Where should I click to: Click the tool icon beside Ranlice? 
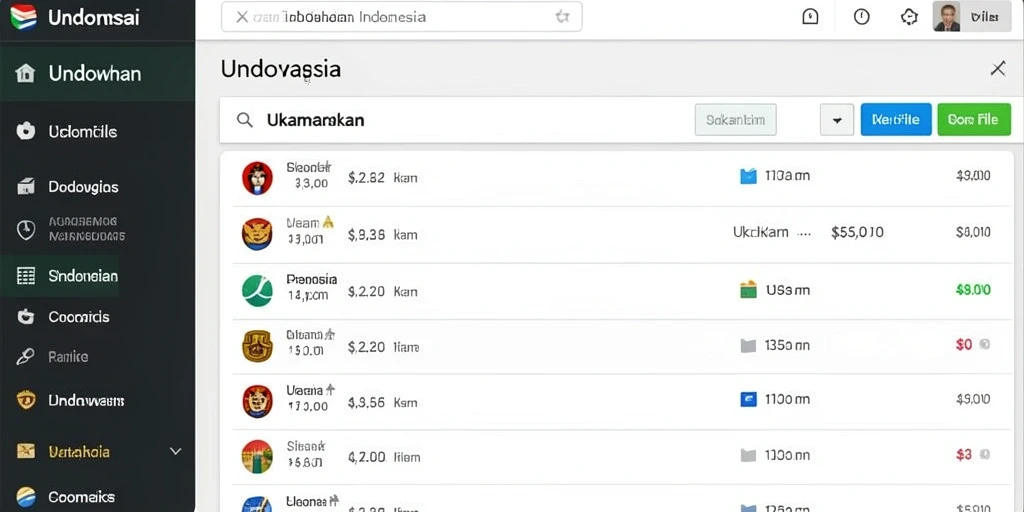tap(25, 357)
